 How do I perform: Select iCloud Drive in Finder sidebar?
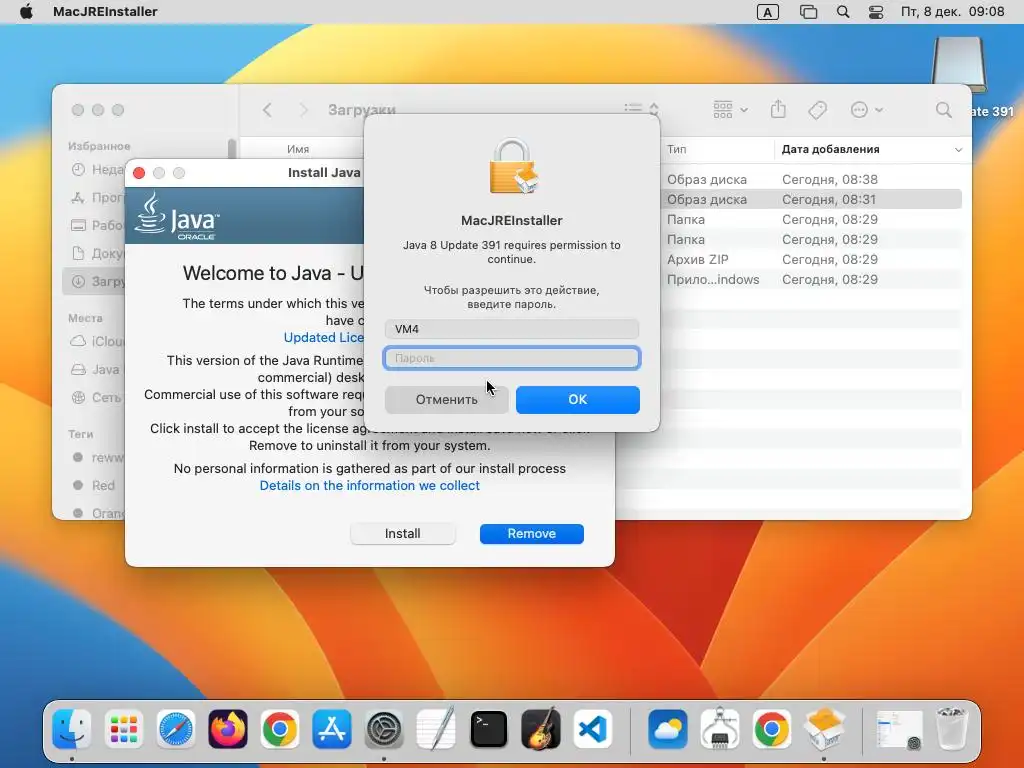(x=98, y=341)
